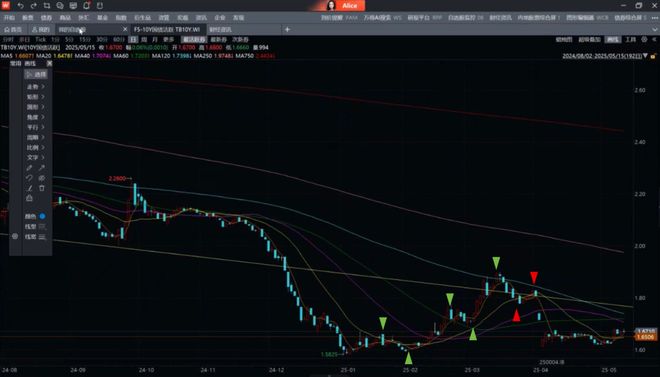The width and height of the screenshot is (660, 377).
Task: Expand the 文字 text tools submenu
Action: (x=36, y=157)
